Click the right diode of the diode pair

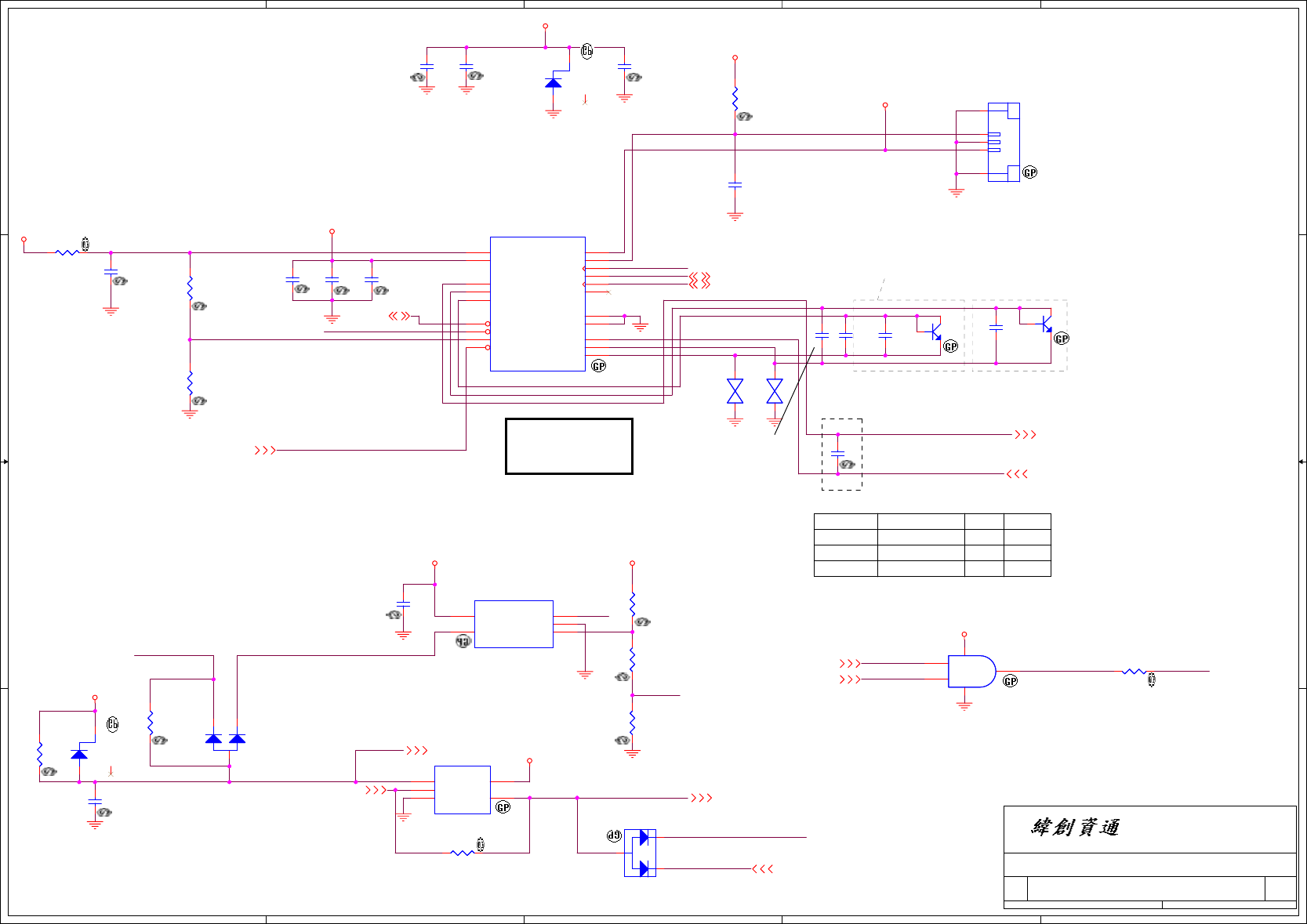pos(237,738)
